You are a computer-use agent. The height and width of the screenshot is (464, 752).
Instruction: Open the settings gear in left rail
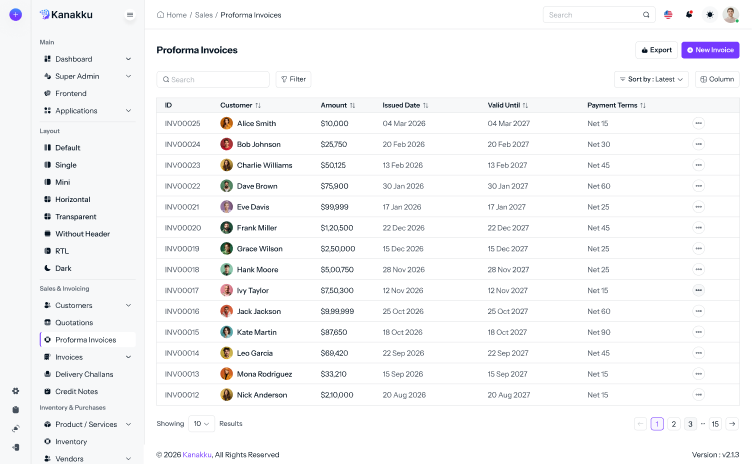click(15, 391)
